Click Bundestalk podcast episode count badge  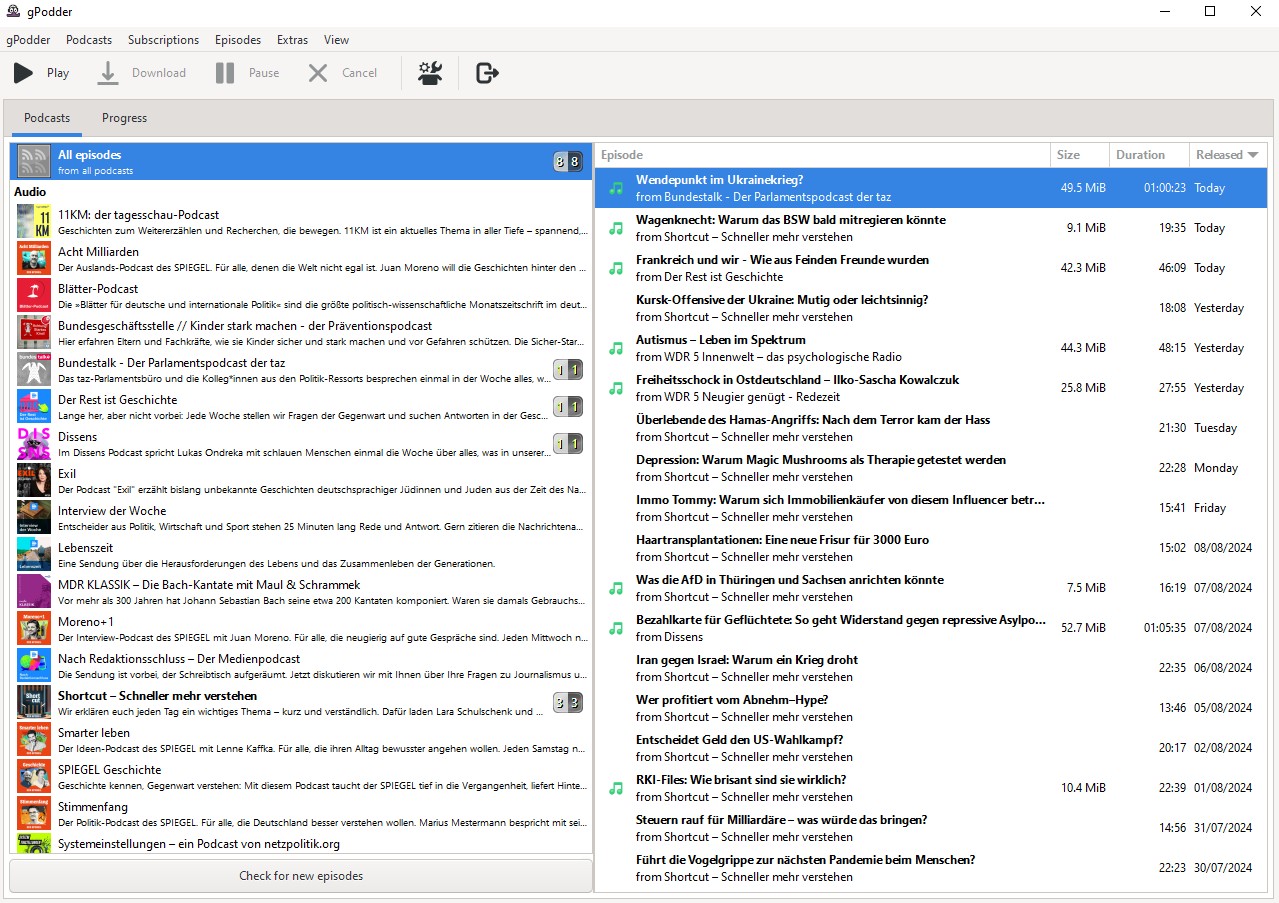click(568, 370)
